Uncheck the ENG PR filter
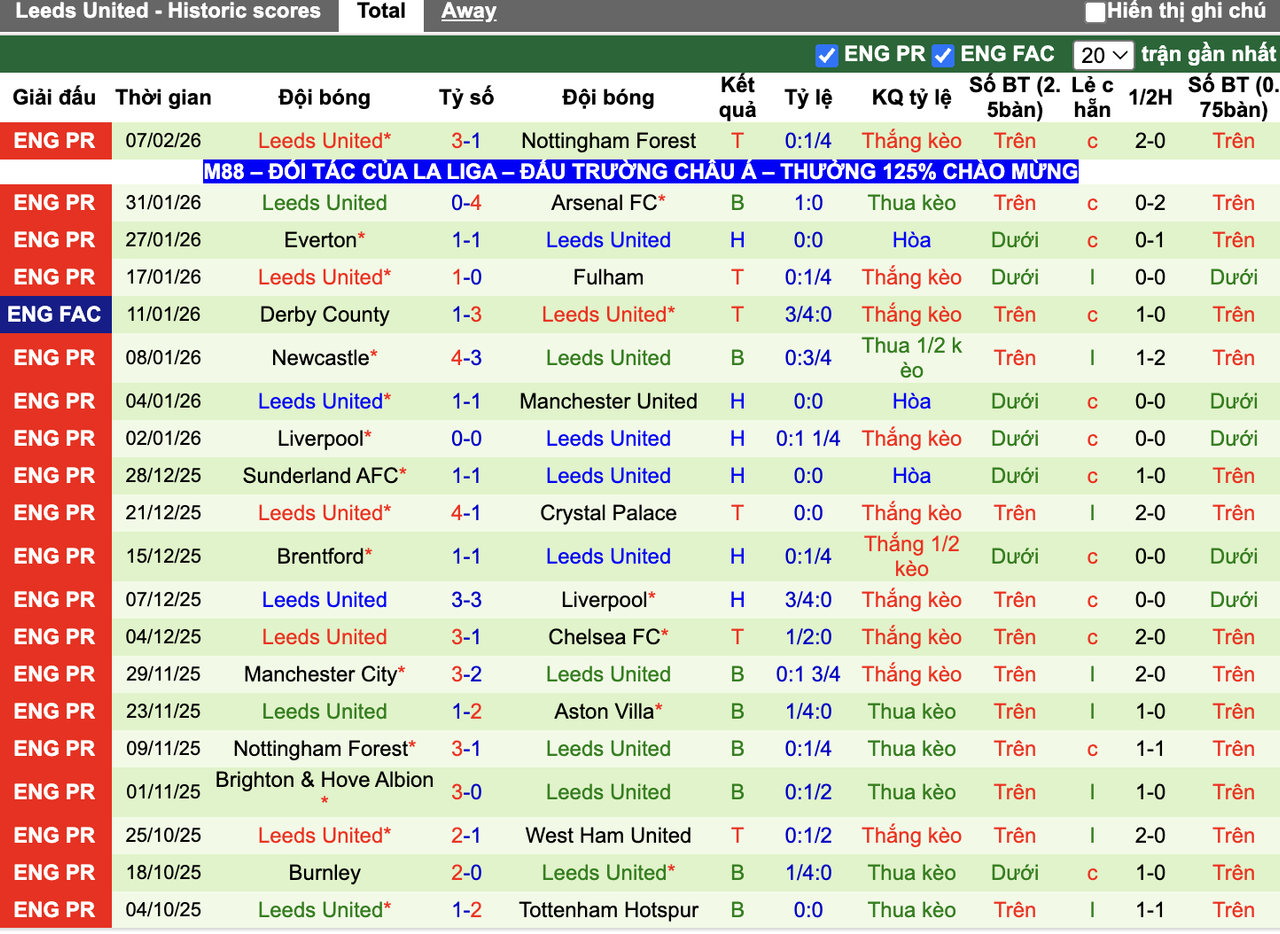Image resolution: width=1280 pixels, height=934 pixels. click(826, 56)
